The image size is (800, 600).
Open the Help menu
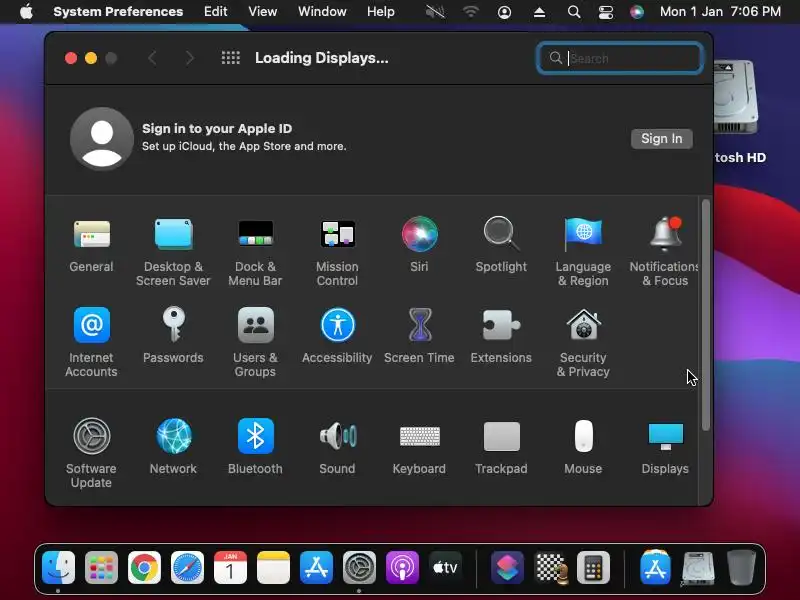pyautogui.click(x=381, y=11)
